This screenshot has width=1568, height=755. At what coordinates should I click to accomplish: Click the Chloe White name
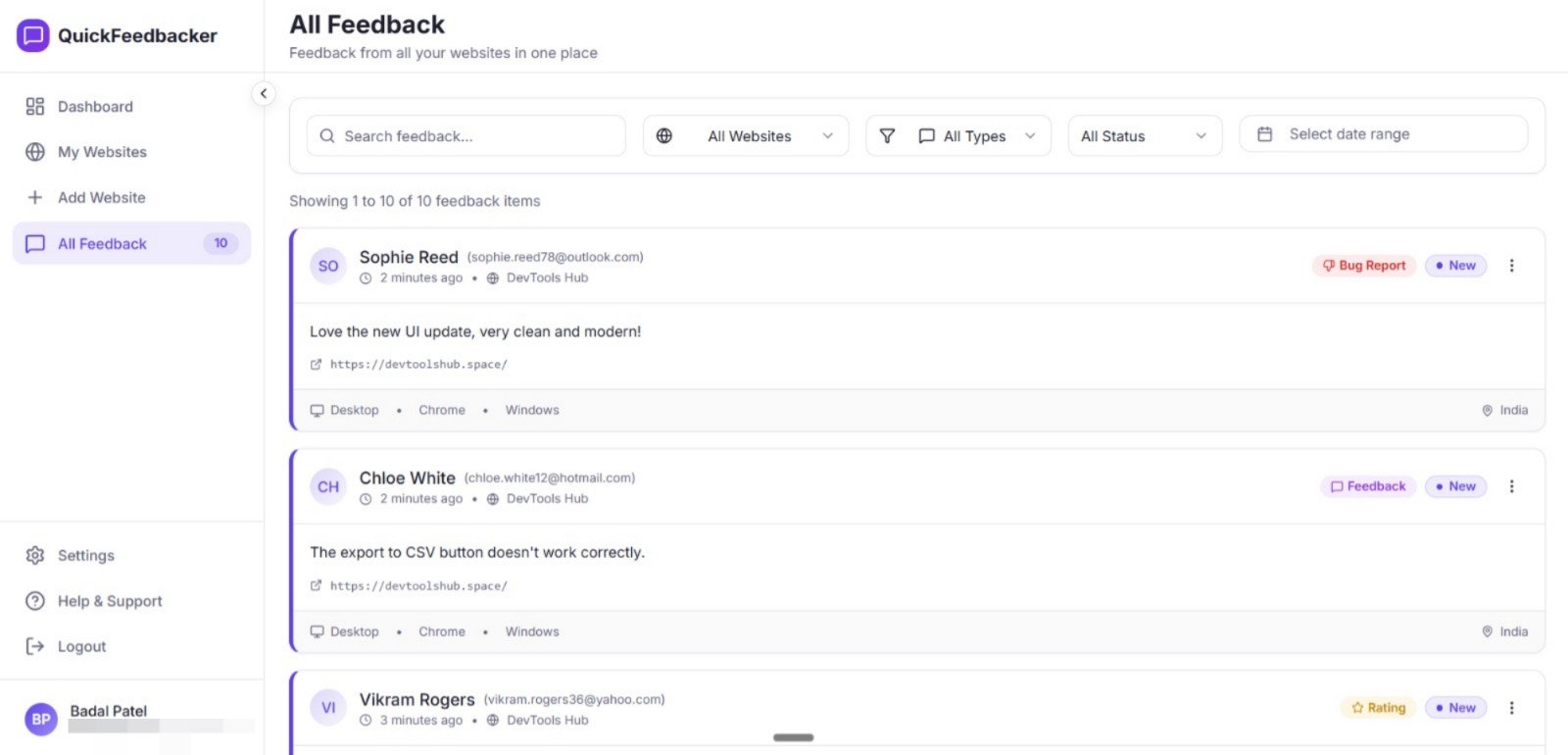pos(407,478)
